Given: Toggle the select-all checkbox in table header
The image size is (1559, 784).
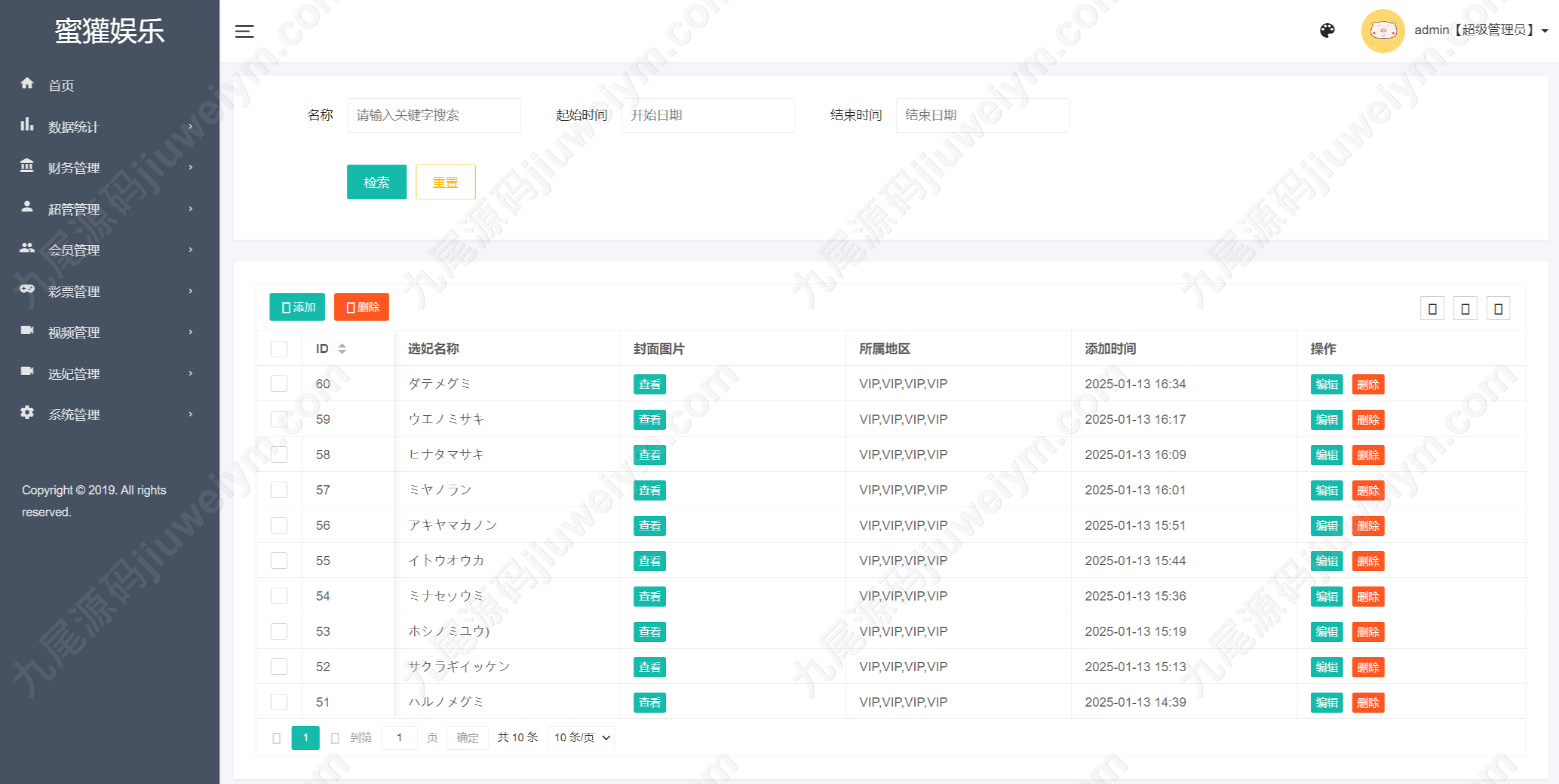Looking at the screenshot, I should coord(279,349).
